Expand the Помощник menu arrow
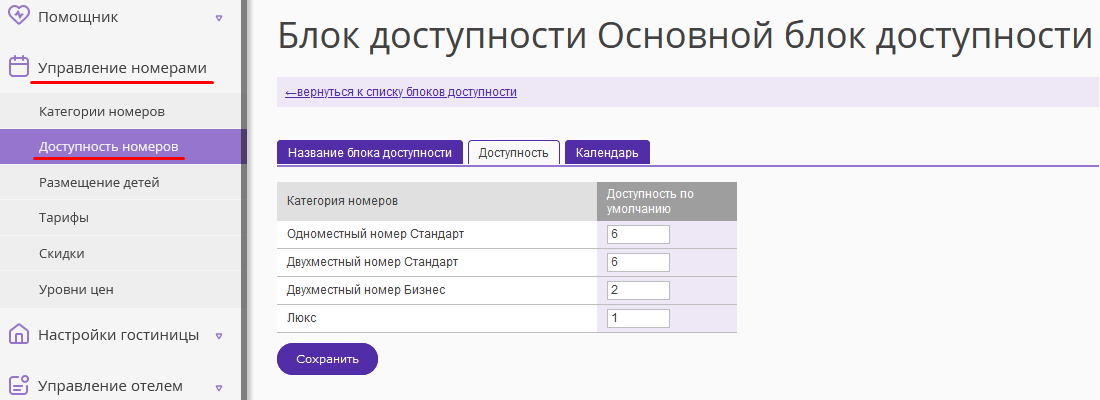 tap(219, 18)
